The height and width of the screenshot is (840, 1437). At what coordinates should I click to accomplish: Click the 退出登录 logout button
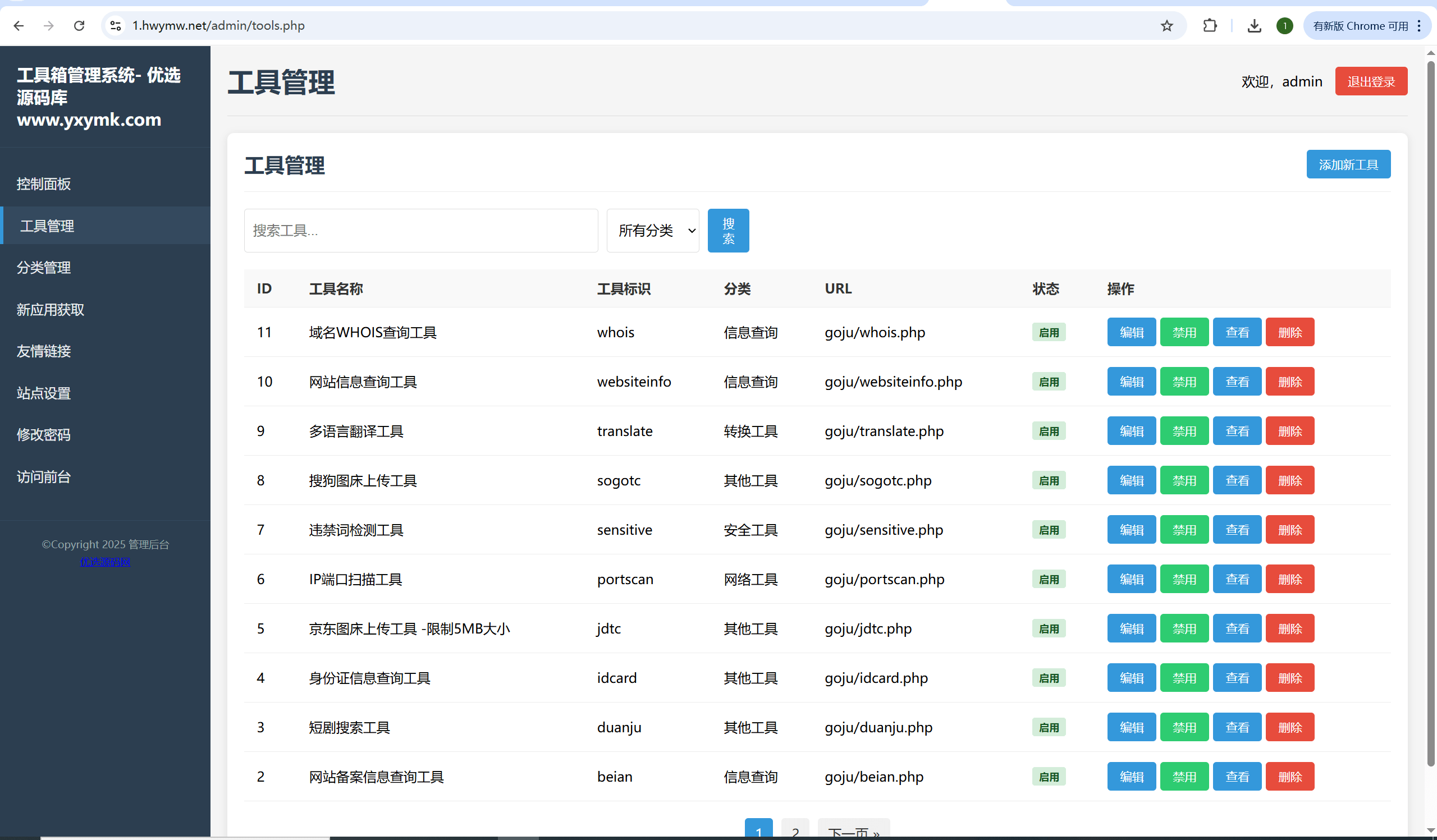[x=1371, y=81]
